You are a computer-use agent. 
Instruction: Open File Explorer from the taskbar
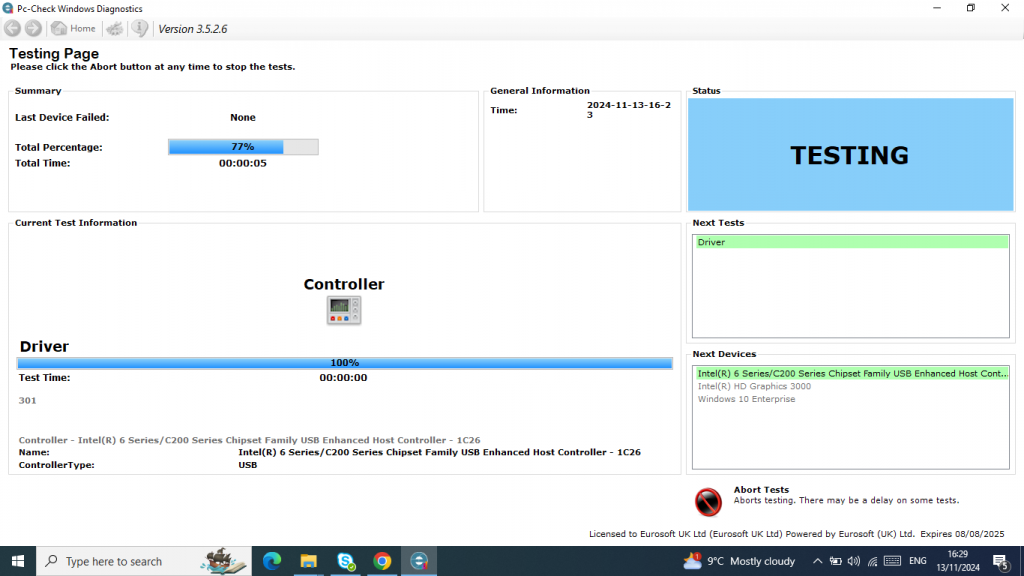pos(309,561)
